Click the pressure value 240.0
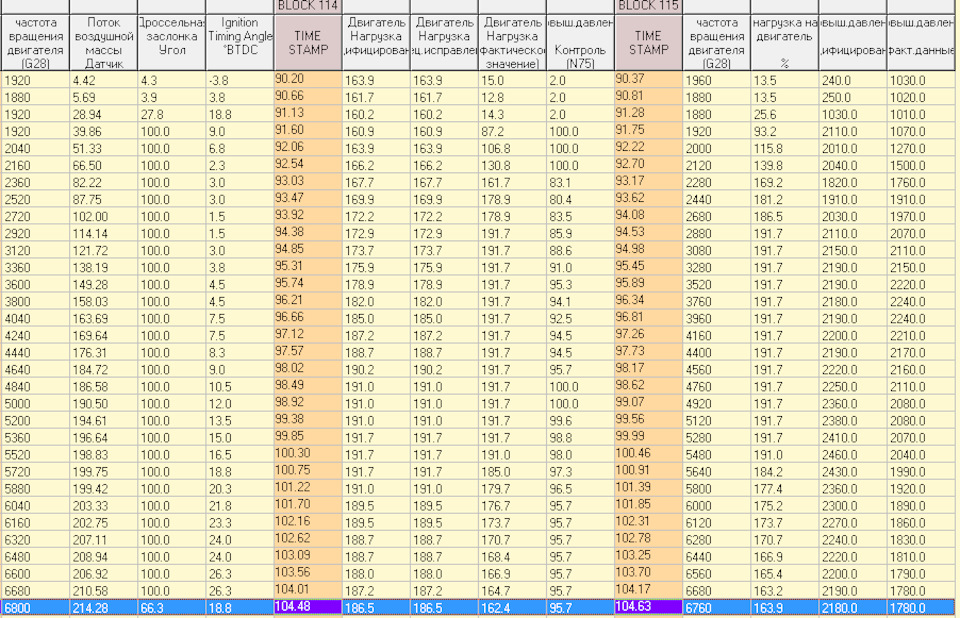The height and width of the screenshot is (618, 960). (852, 80)
